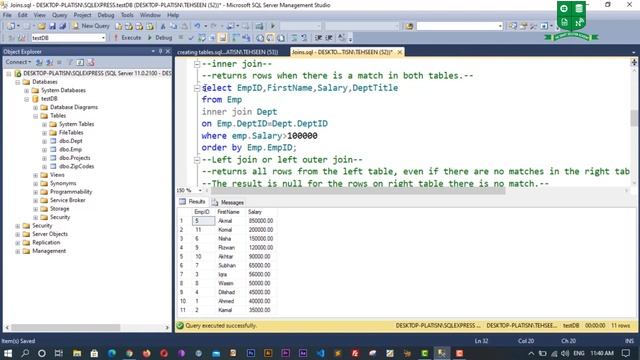Click the Cancel Executing Query icon
Image resolution: width=640 pixels, height=360 pixels.
tap(181, 38)
